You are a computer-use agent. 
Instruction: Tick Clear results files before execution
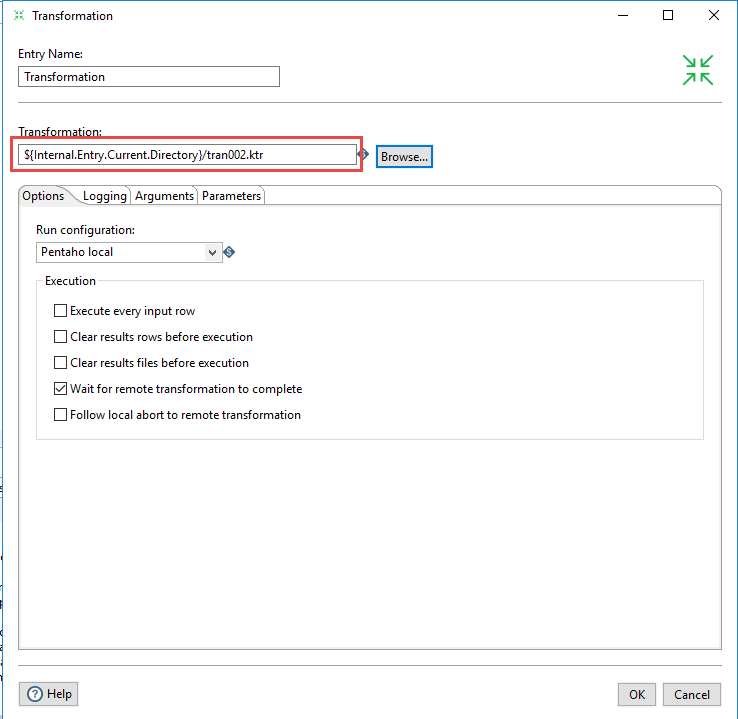pyautogui.click(x=61, y=363)
